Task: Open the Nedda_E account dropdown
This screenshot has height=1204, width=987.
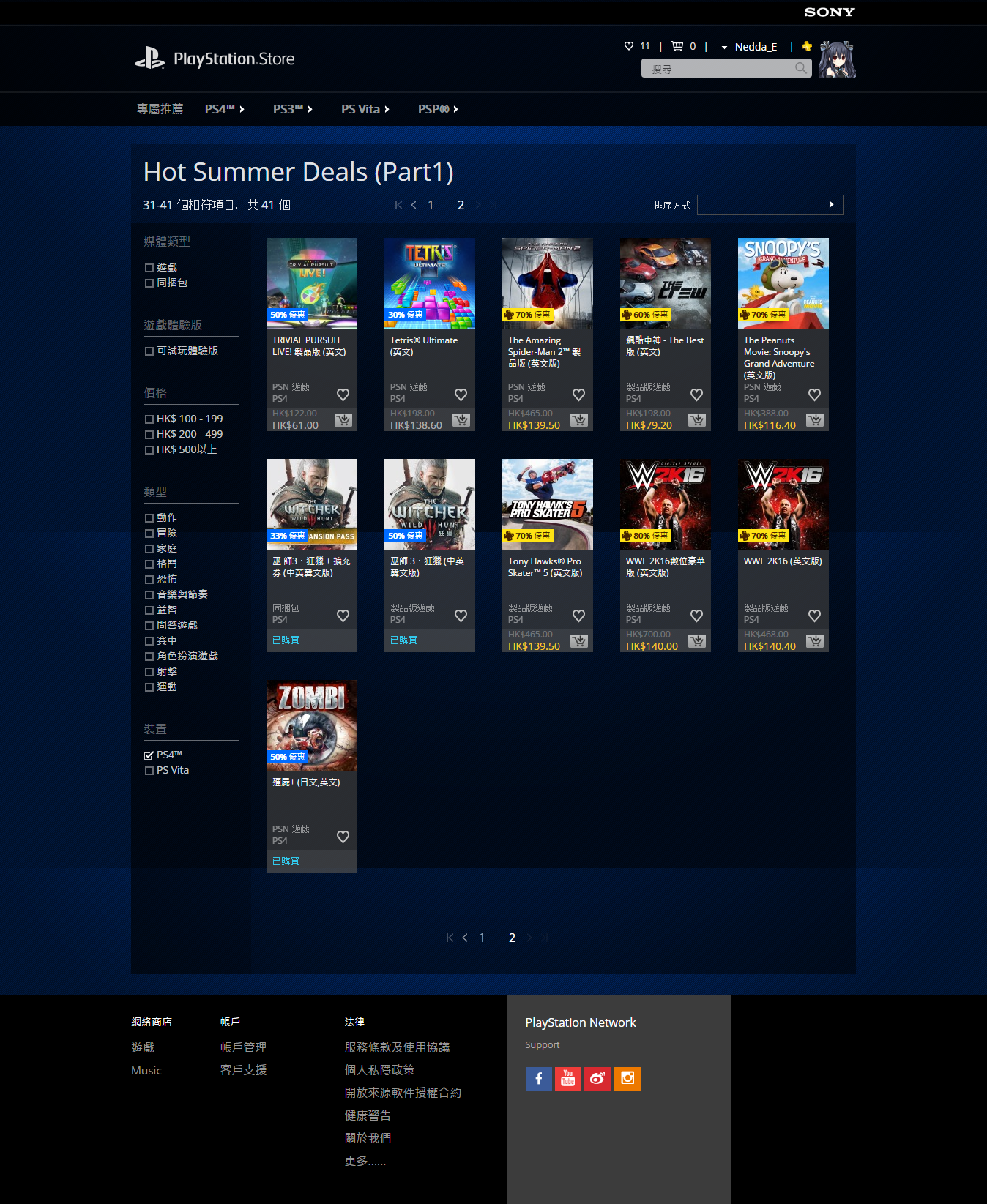Action: [749, 47]
